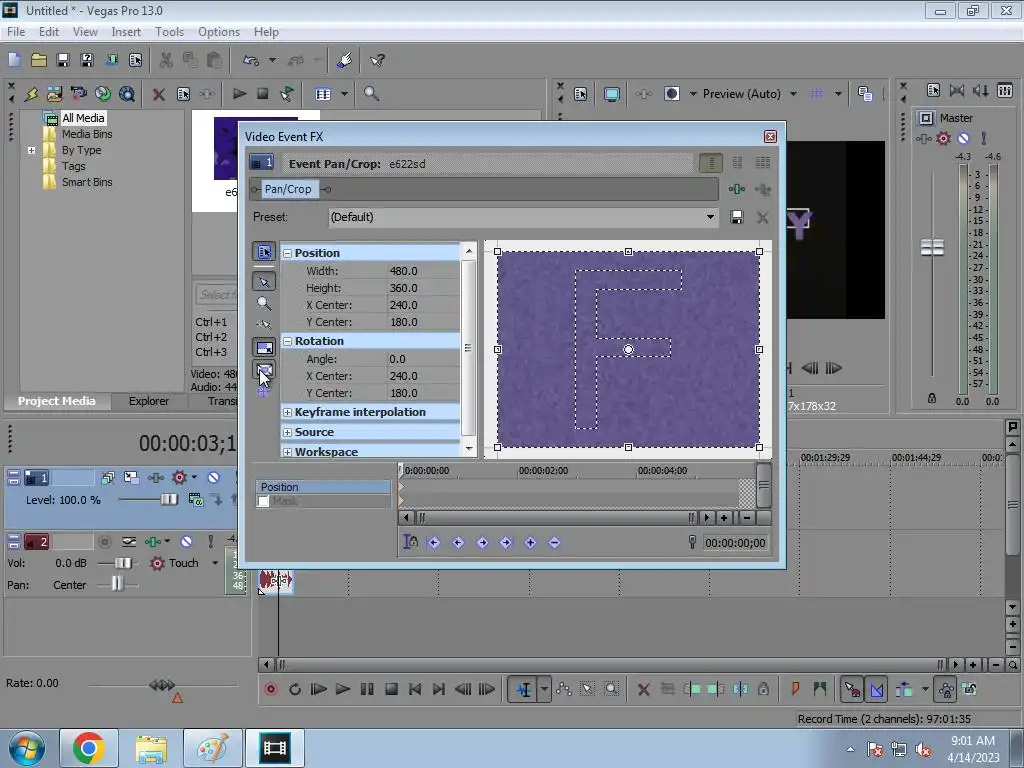Save preset with the disk icon beside Preset
This screenshot has height=768, width=1024.
point(737,217)
